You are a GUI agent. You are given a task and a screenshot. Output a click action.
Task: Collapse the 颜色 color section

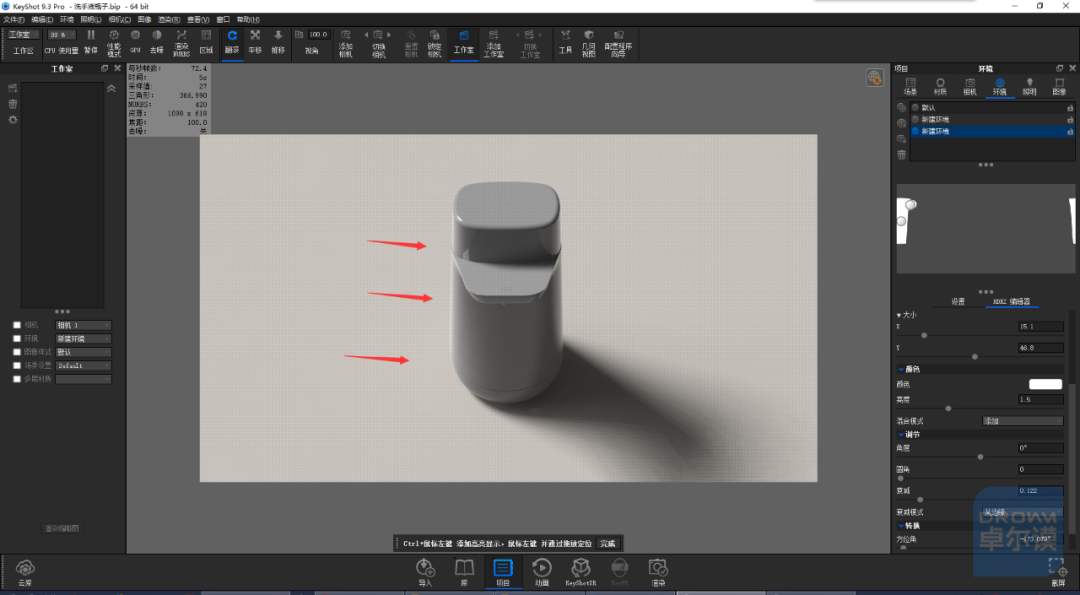[x=900, y=369]
